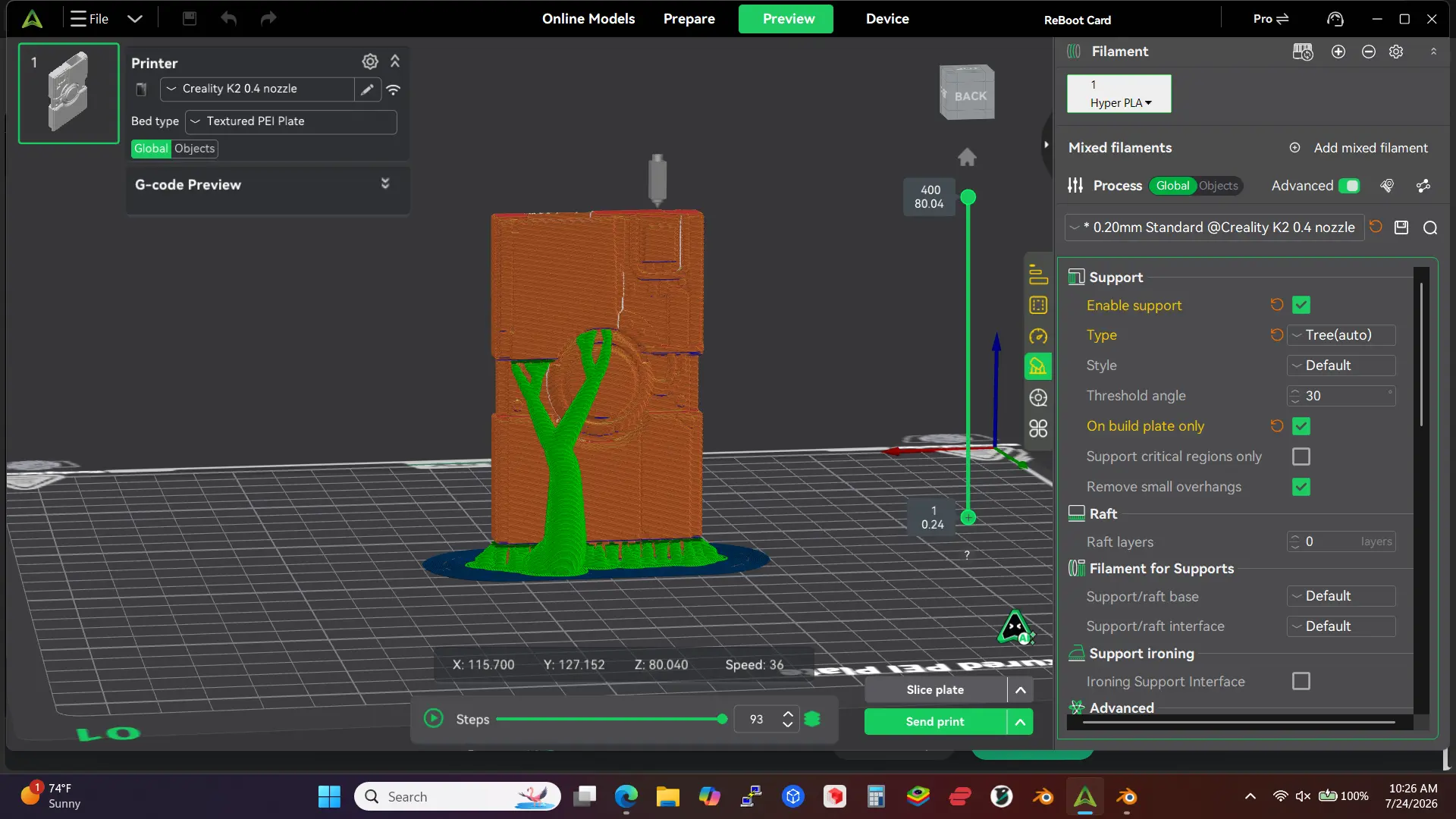
Task: Click the compare presets icon
Action: coord(1423,186)
